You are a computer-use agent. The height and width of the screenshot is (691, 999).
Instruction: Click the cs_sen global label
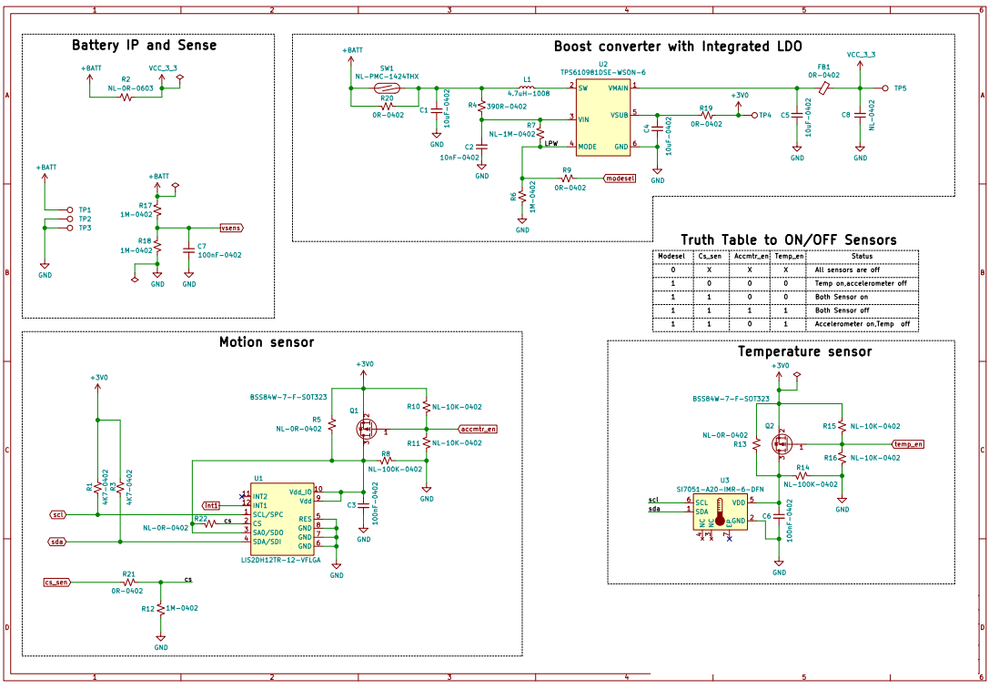(57, 582)
